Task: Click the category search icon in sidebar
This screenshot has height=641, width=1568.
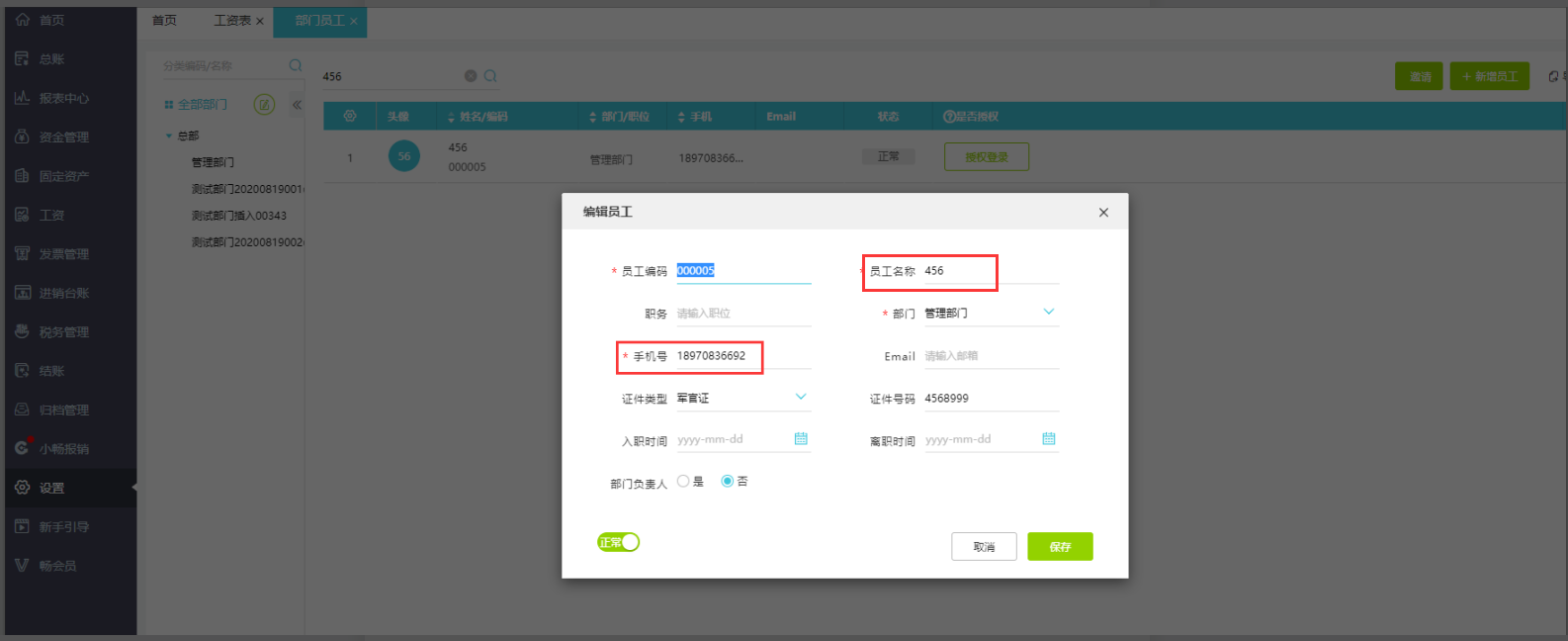Action: [x=295, y=65]
